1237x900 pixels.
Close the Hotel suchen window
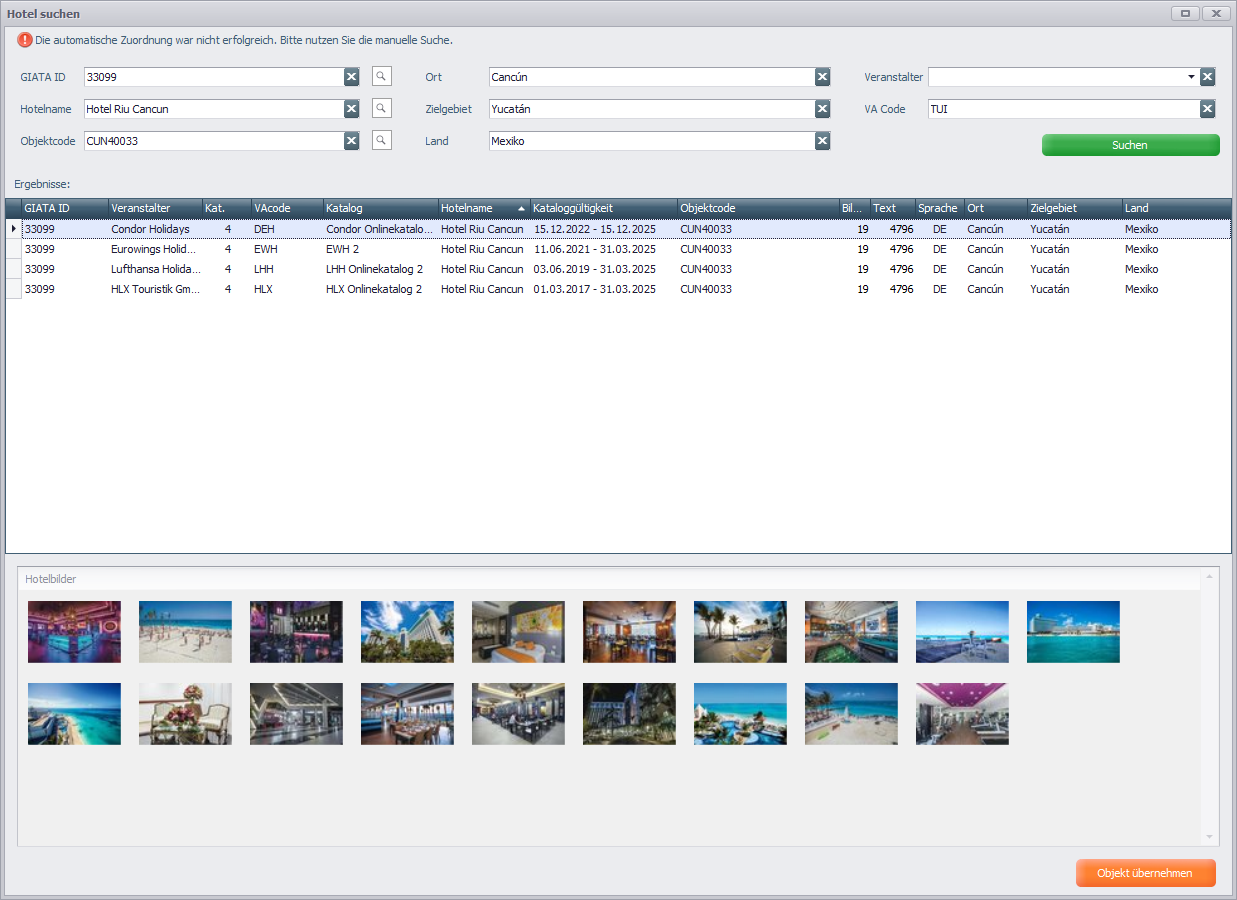tap(1216, 13)
